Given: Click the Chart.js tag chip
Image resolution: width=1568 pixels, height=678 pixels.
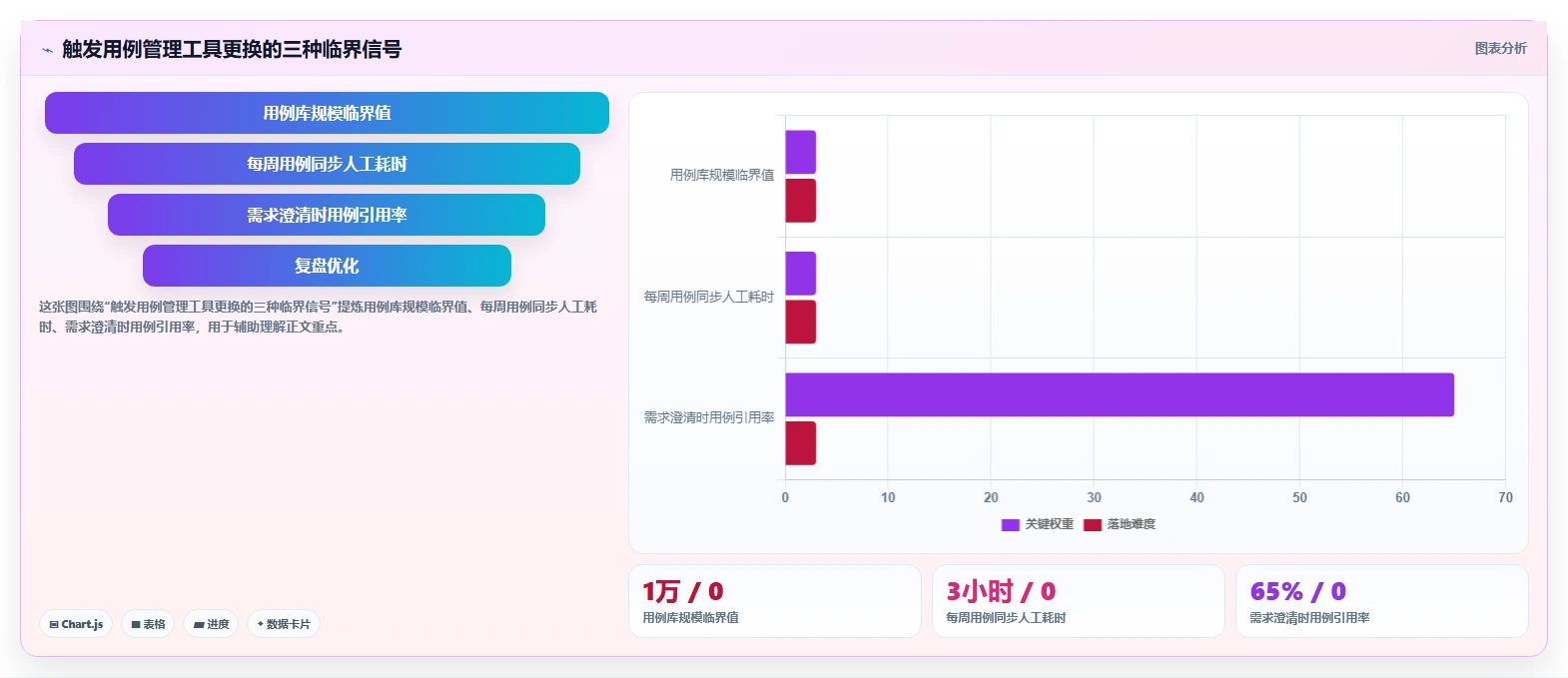Looking at the screenshot, I should [x=76, y=624].
